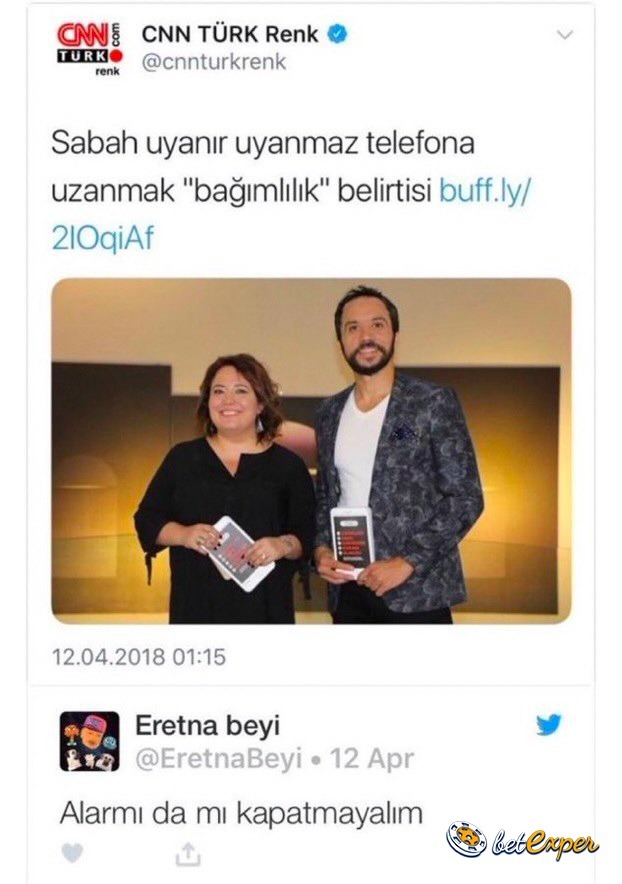Click the CNN TÜRK Renk account name

(x=230, y=34)
